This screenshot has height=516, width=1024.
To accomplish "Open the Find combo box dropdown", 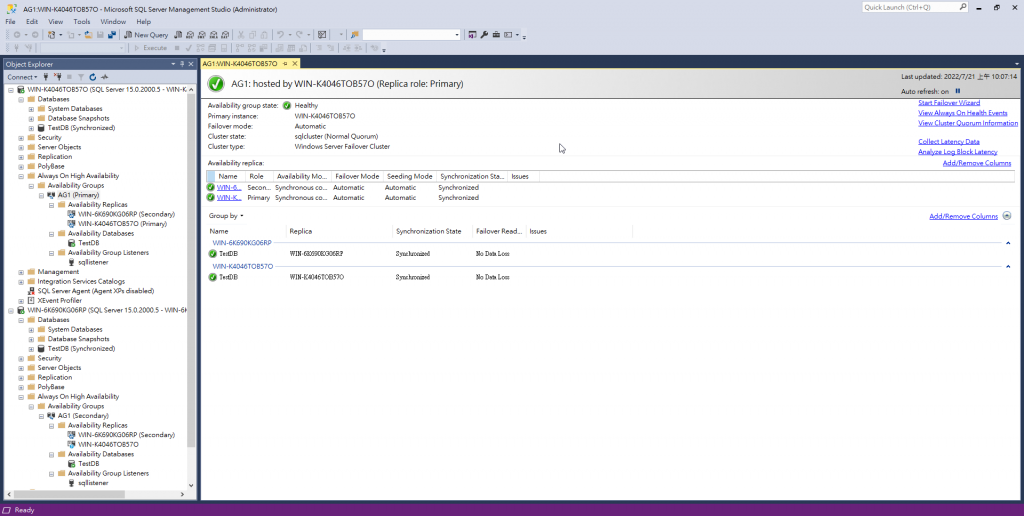I will click(x=457, y=35).
